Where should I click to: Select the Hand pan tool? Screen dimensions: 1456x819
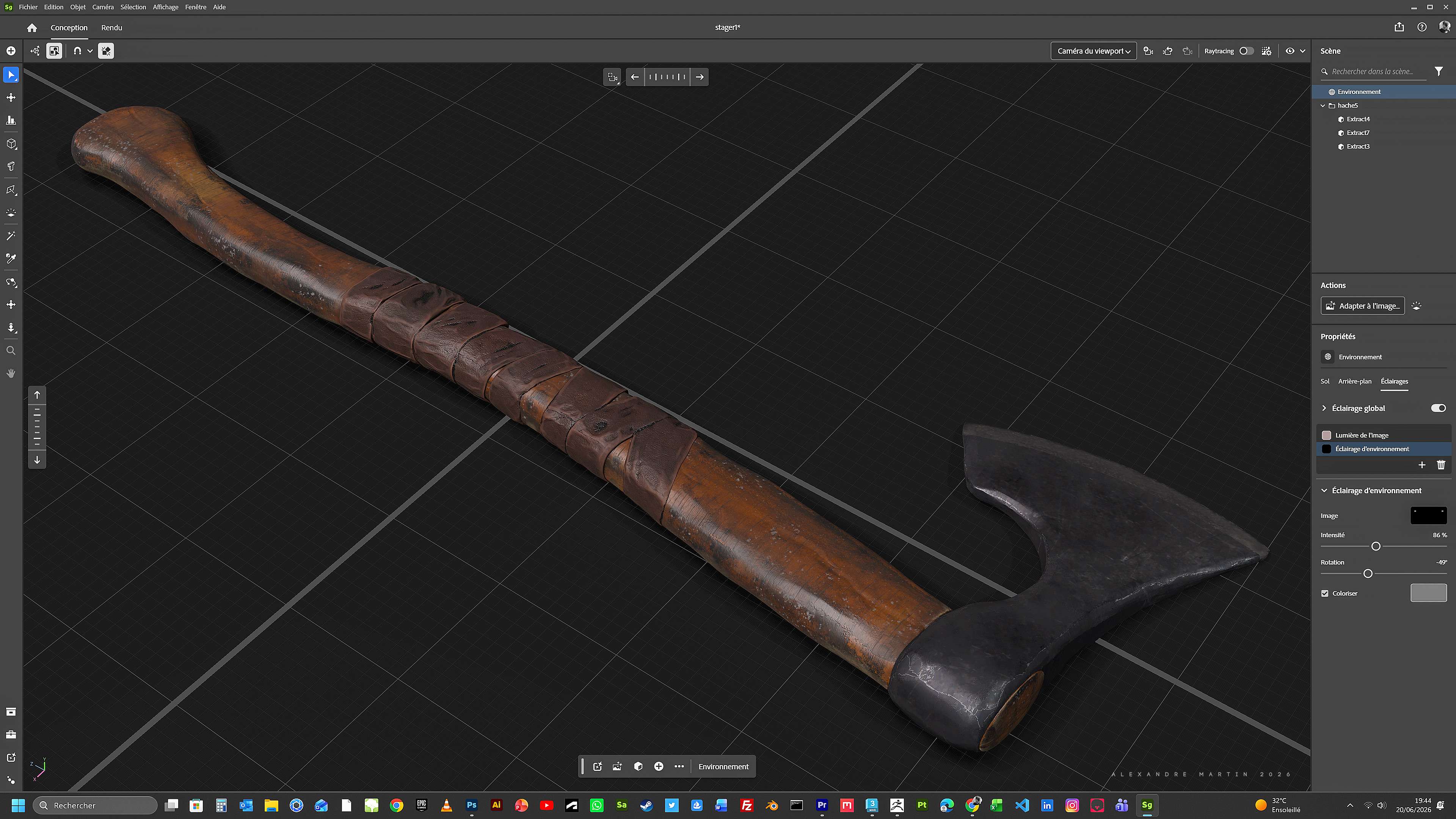click(x=11, y=373)
